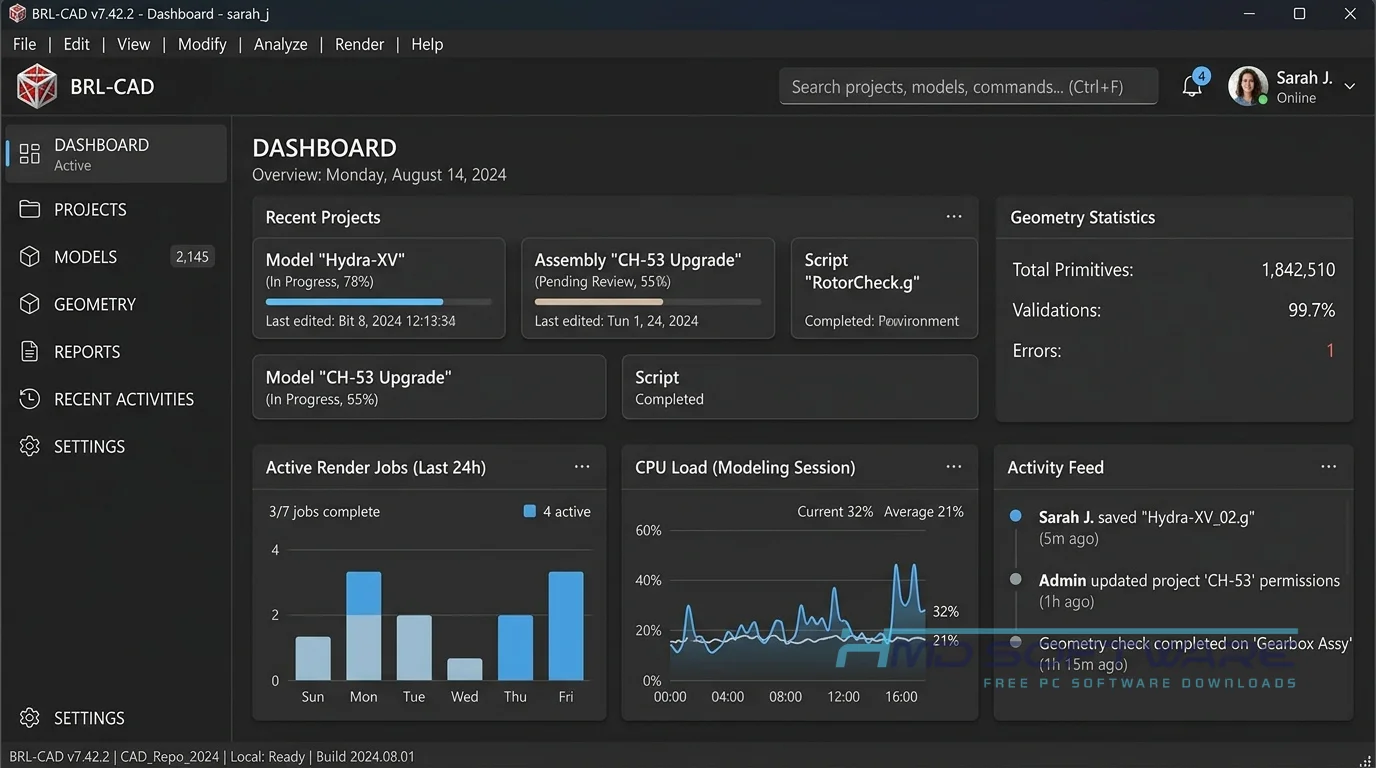Click the "Average 21%" CPU label
1376x768 pixels.
coord(924,511)
